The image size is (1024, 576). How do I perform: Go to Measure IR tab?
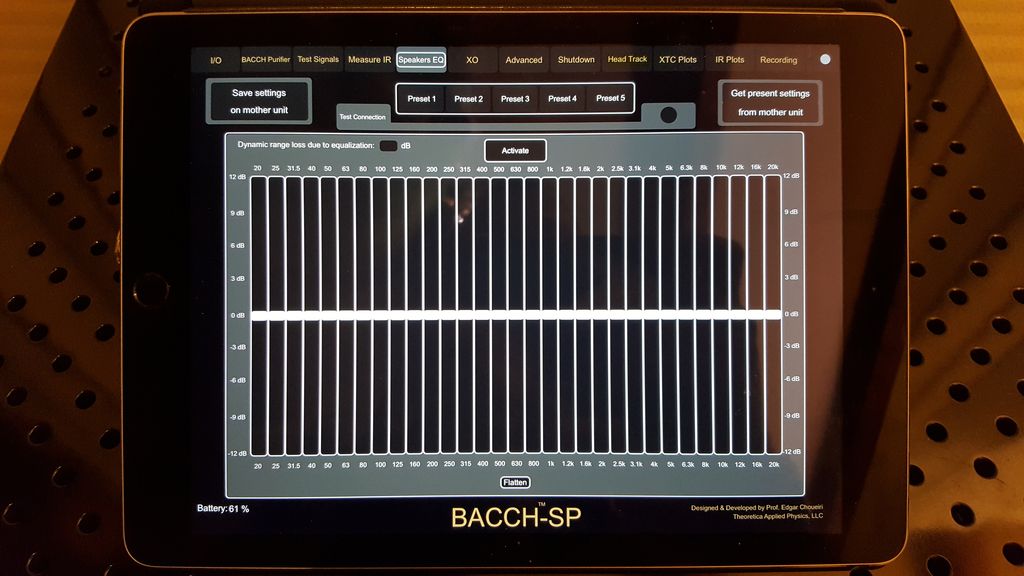(x=369, y=59)
